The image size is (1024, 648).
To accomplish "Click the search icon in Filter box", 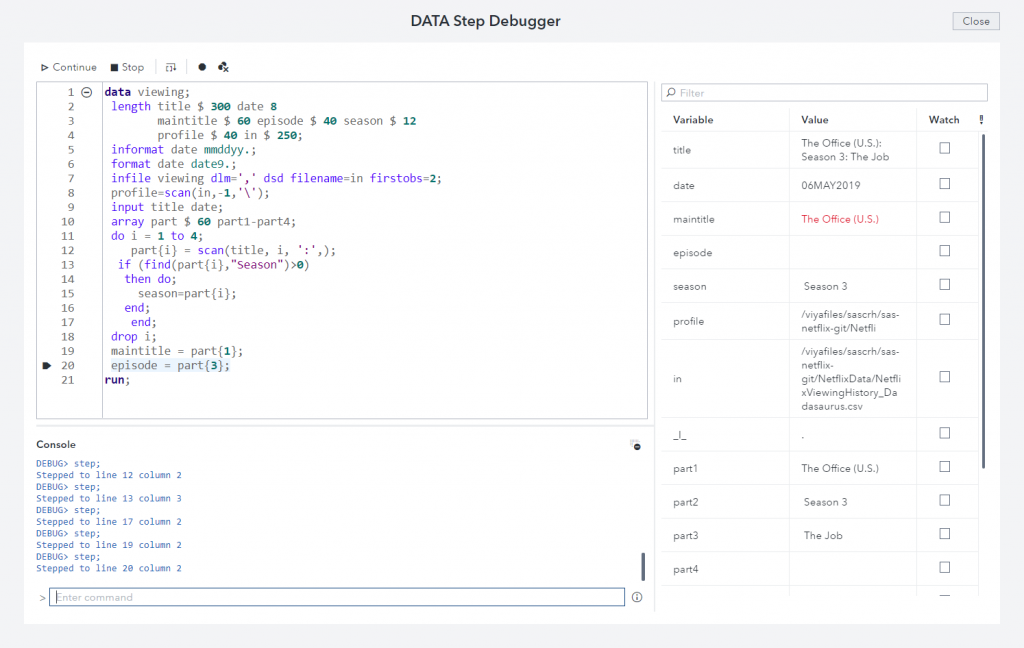I will click(671, 93).
